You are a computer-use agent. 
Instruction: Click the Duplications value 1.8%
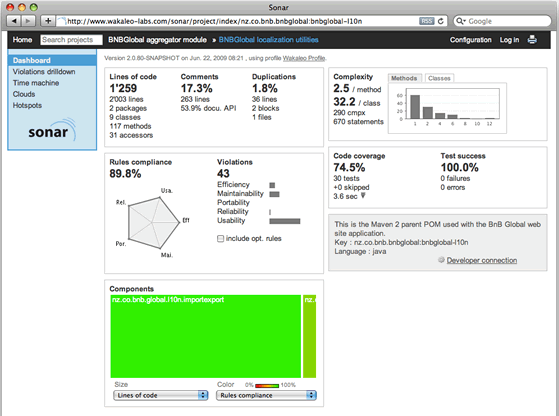pos(265,88)
